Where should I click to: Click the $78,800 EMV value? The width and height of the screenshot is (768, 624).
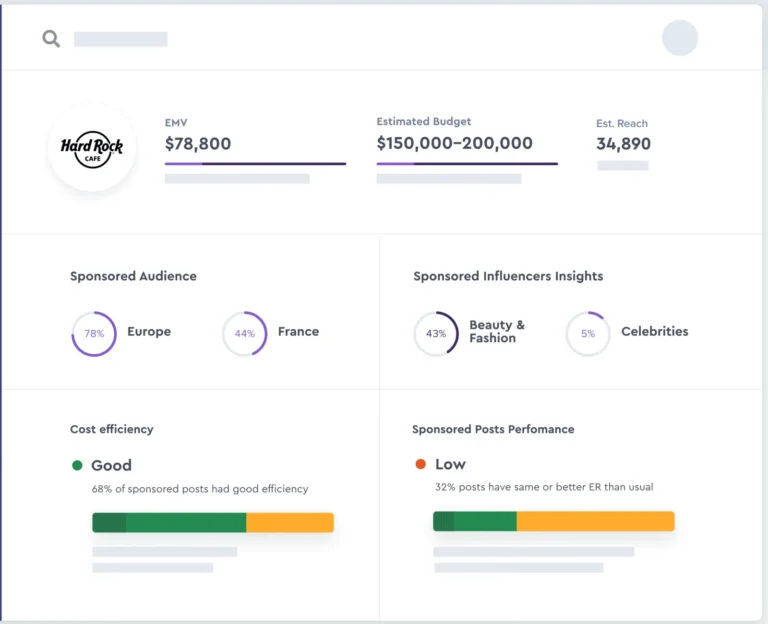pyautogui.click(x=198, y=144)
